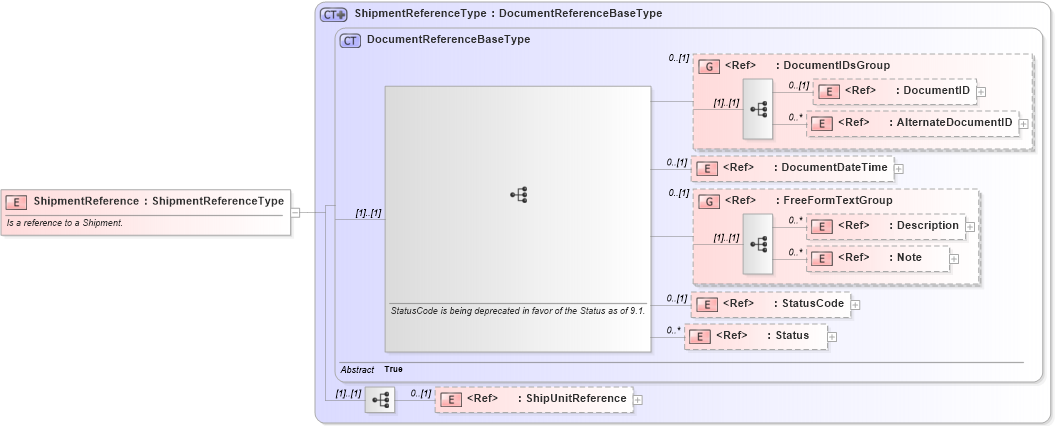Expand the Note element plus box
The width and height of the screenshot is (1055, 426).
click(x=953, y=259)
